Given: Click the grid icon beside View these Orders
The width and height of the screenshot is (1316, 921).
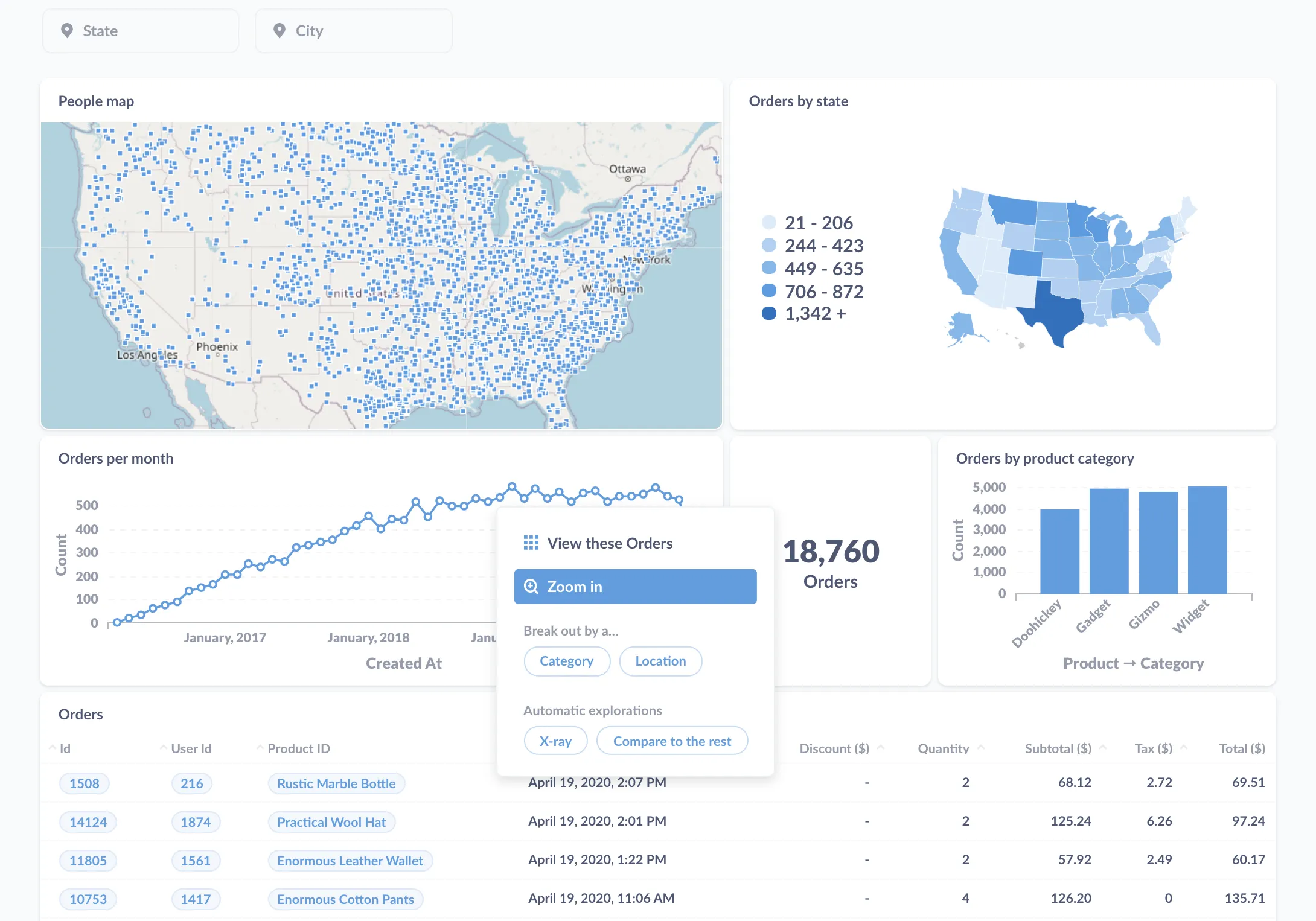Looking at the screenshot, I should [x=531, y=543].
